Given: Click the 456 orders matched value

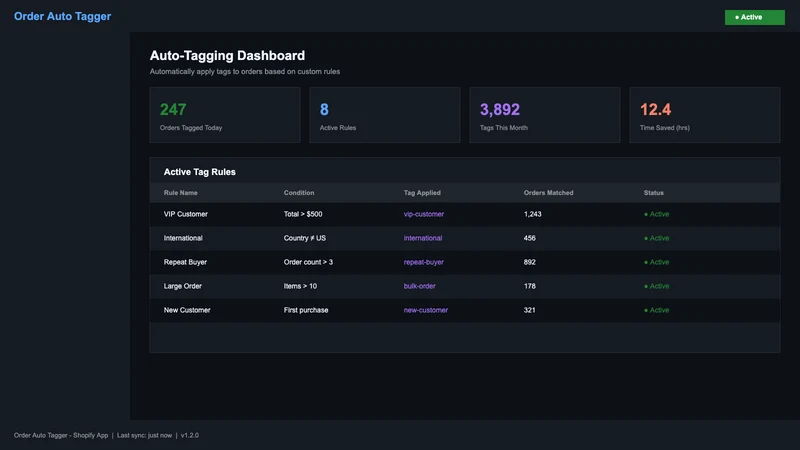Looking at the screenshot, I should (530, 238).
